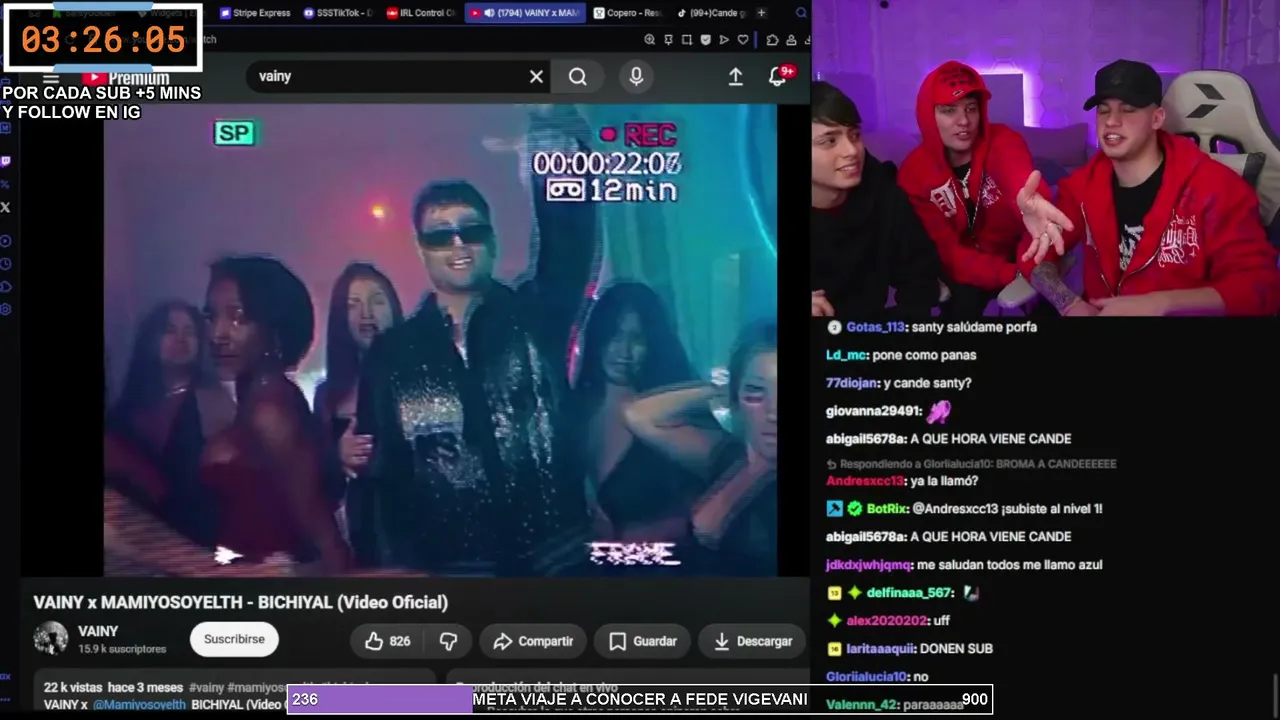Click the sub goal progress bar showing 236
The width and height of the screenshot is (1280, 720).
point(640,700)
